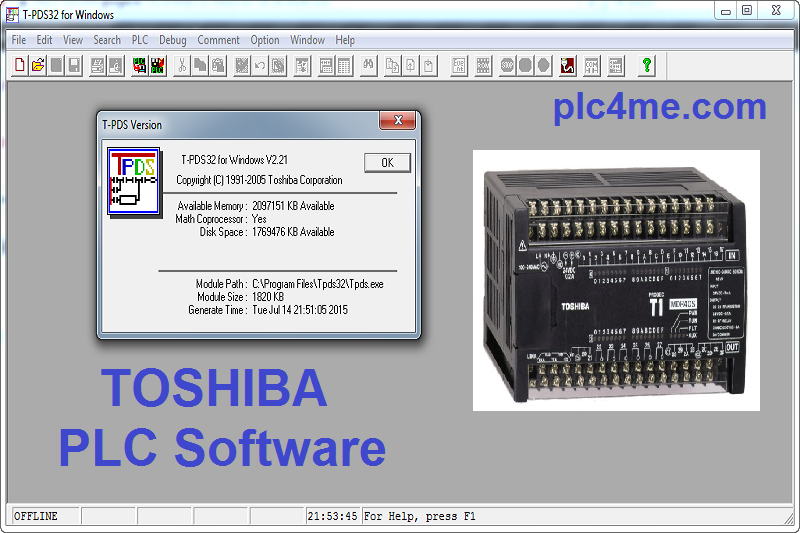Open the PLC menu

[x=140, y=40]
